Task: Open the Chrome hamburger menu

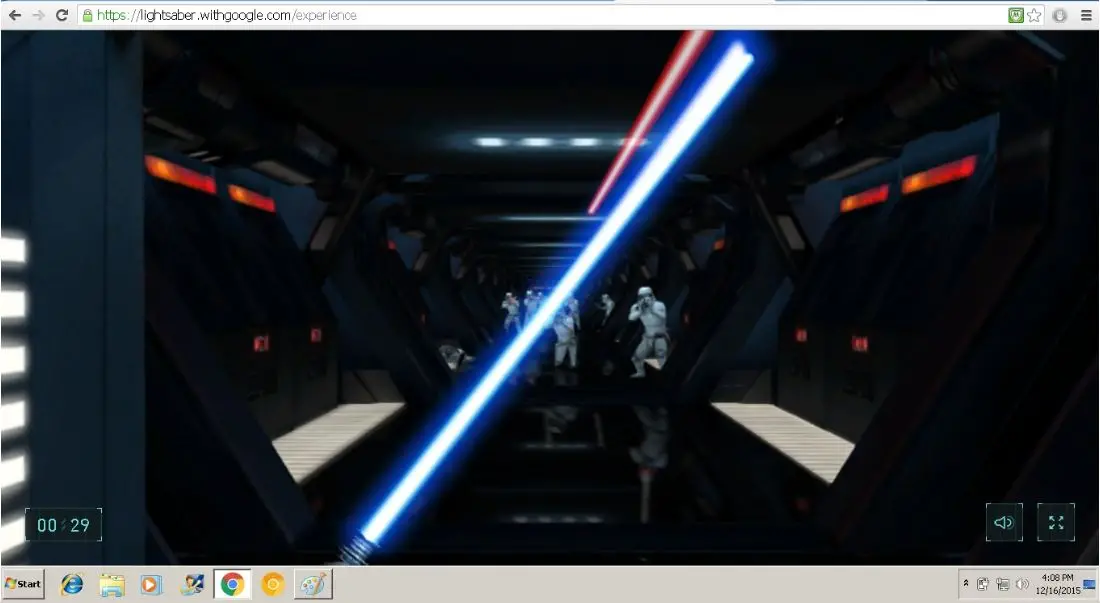Action: (1086, 15)
